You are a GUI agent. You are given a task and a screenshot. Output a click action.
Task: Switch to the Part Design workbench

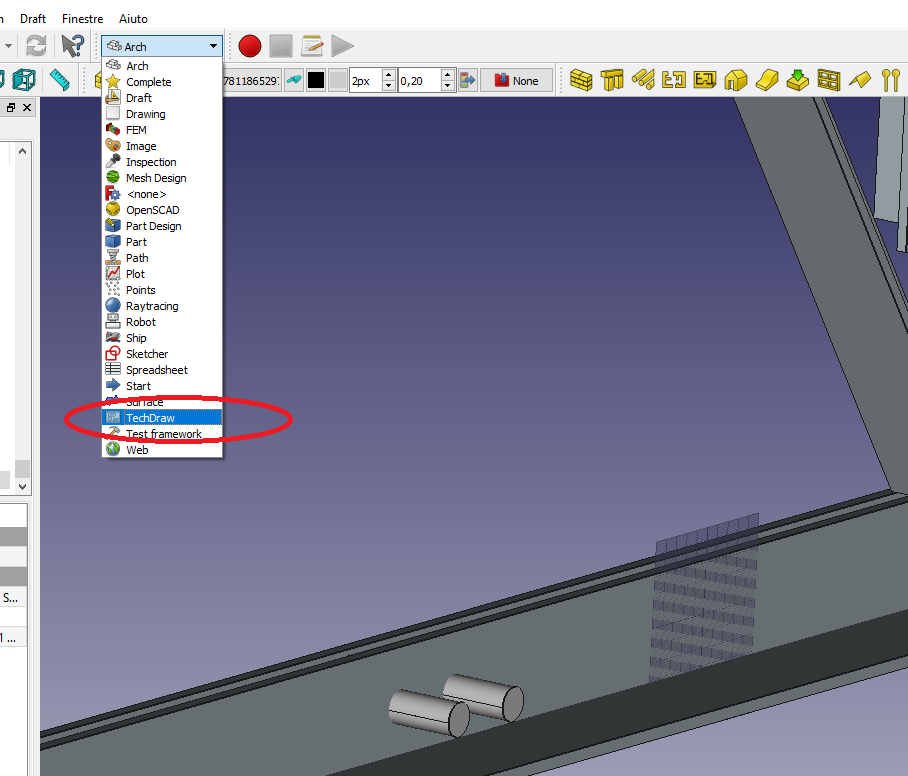pos(162,226)
